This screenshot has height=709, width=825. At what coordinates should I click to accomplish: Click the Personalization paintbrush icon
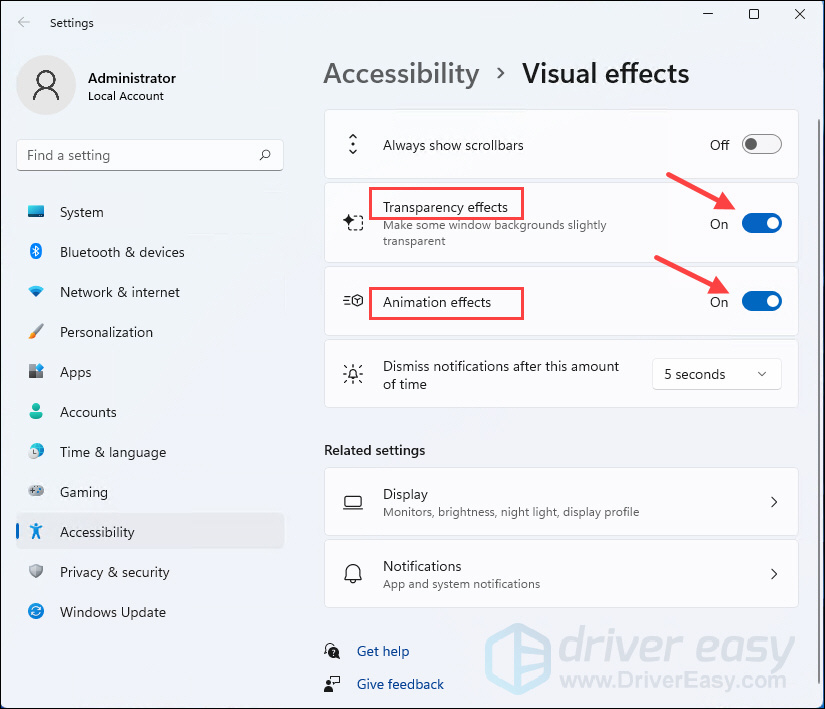[36, 331]
